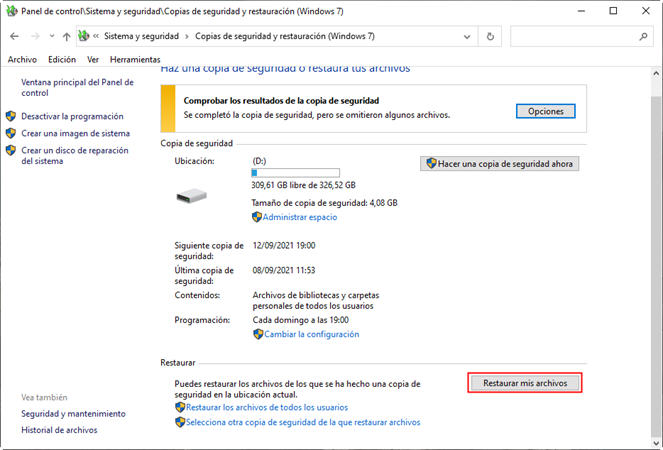This screenshot has width=663, height=450.
Task: Click Crear un disco de reparación del sistema
Action: click(75, 156)
